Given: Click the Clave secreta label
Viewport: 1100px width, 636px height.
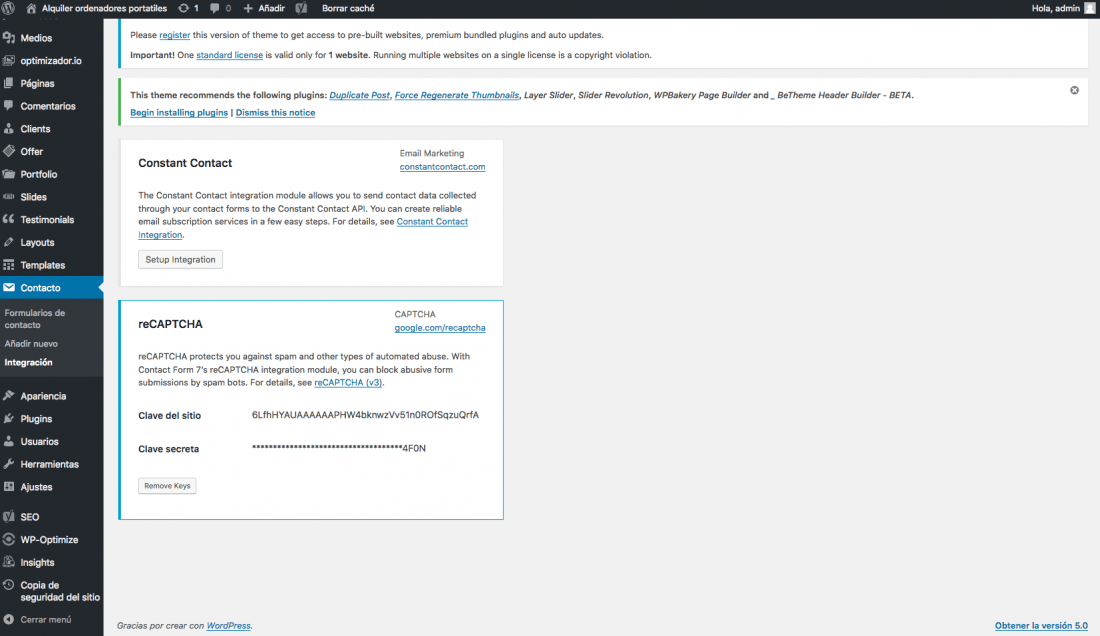Looking at the screenshot, I should click(x=168, y=449).
